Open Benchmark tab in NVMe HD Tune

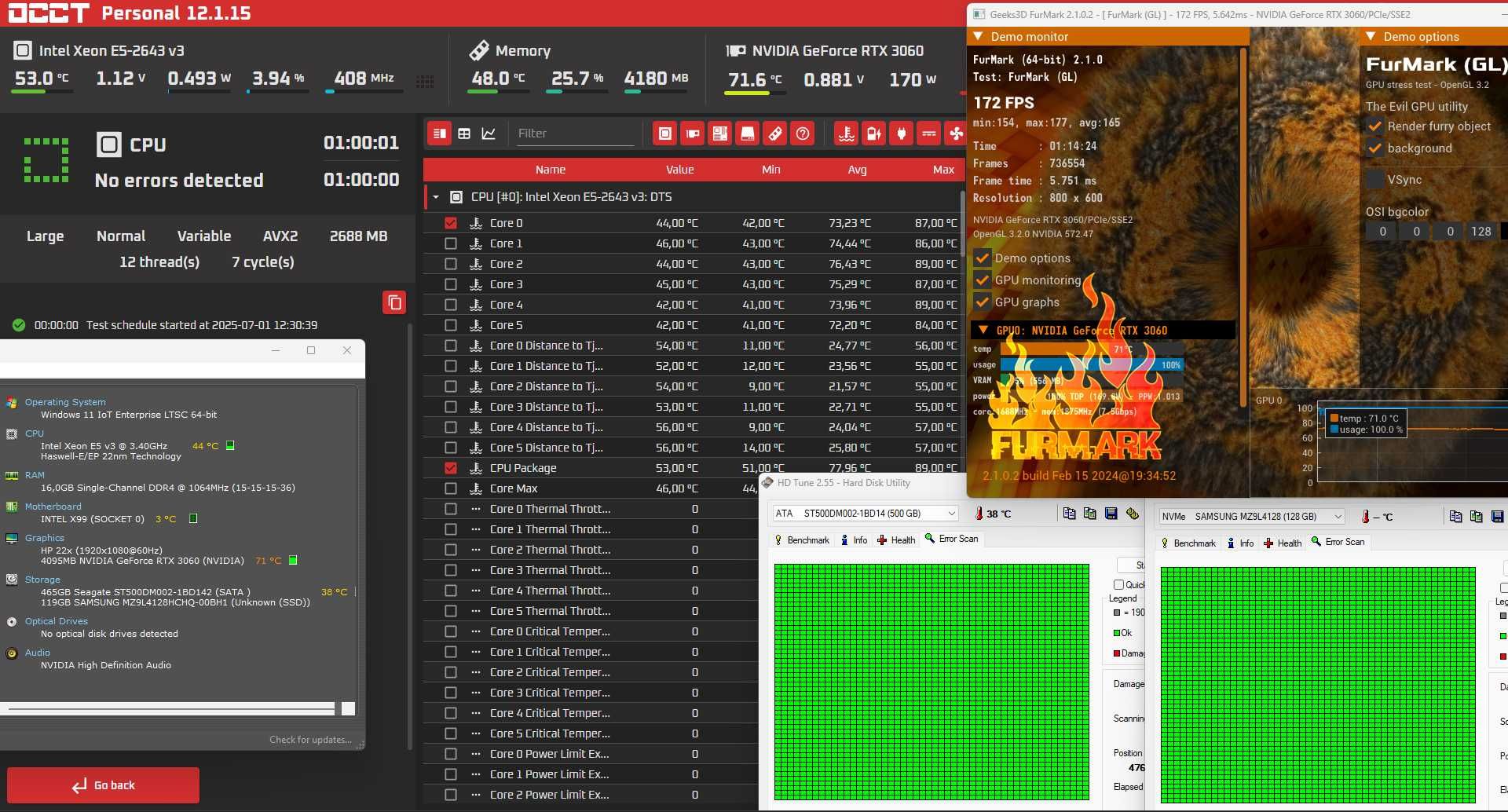[1188, 543]
